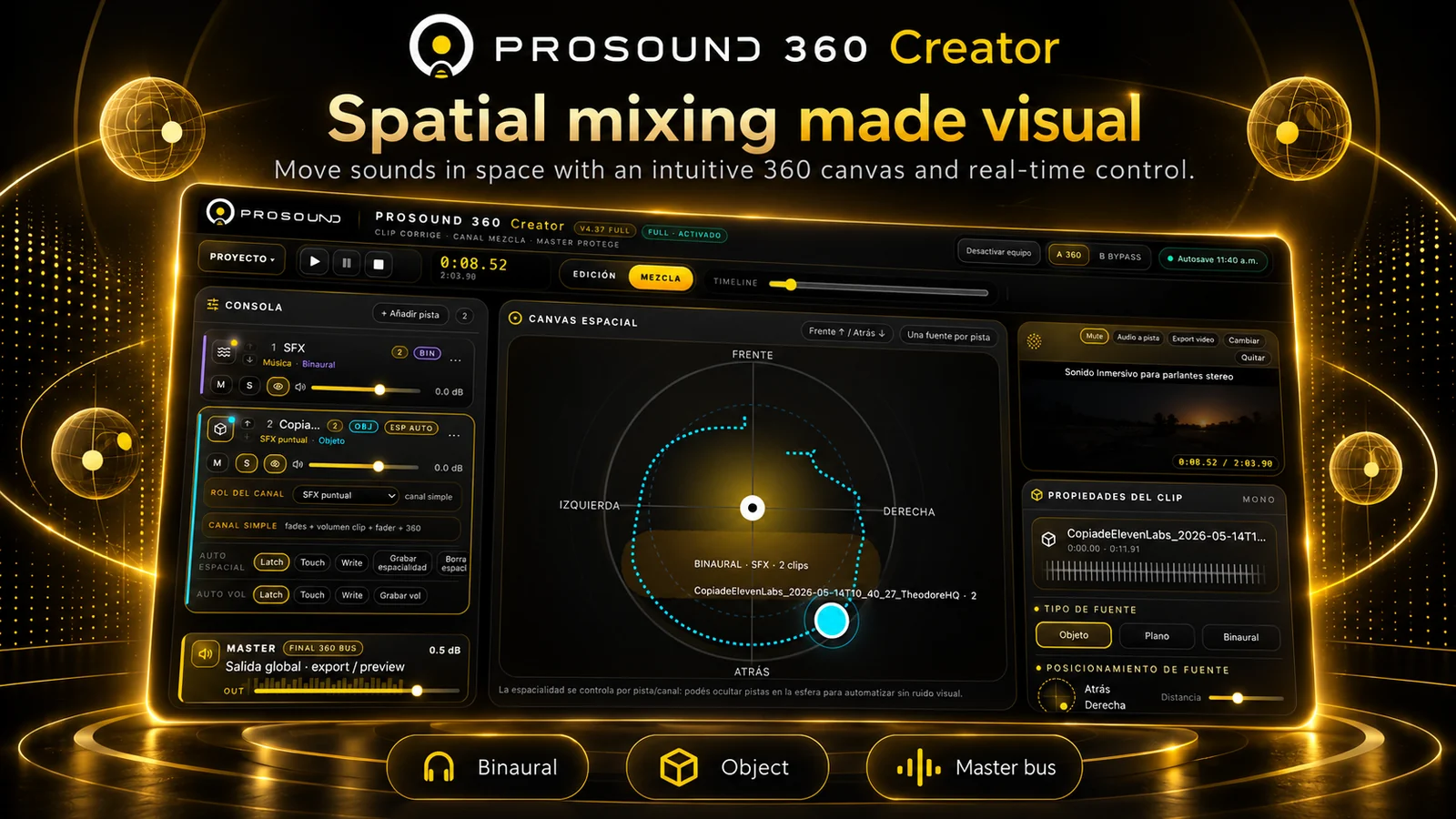Click the Consola mixer sliders icon
Image resolution: width=1456 pixels, height=819 pixels.
click(x=212, y=305)
